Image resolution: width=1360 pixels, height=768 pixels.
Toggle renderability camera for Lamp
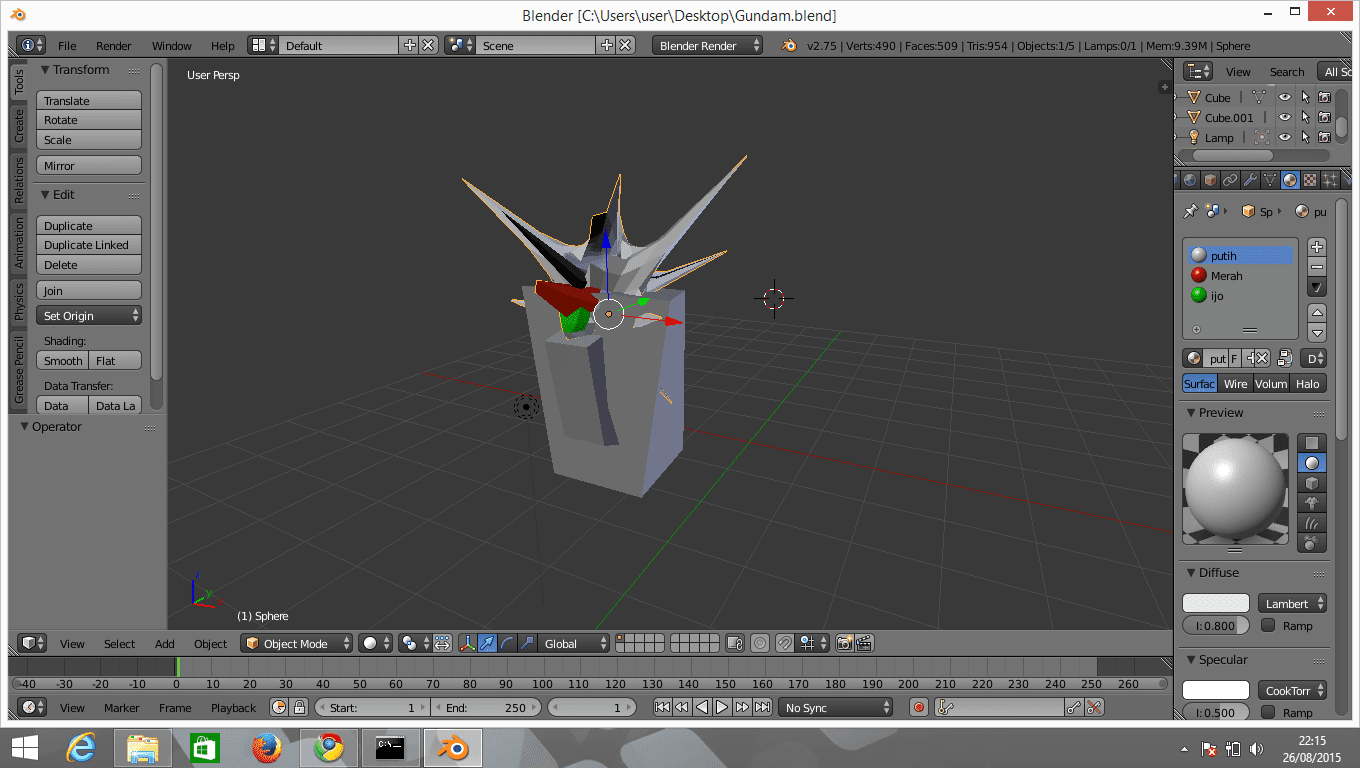pos(1324,138)
